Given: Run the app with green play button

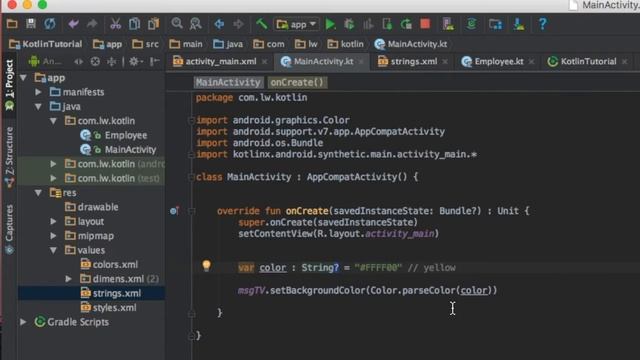Looking at the screenshot, I should 330,24.
